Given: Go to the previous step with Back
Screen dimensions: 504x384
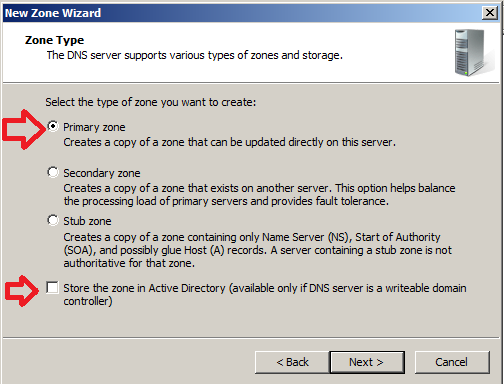Looking at the screenshot, I should click(x=292, y=362).
